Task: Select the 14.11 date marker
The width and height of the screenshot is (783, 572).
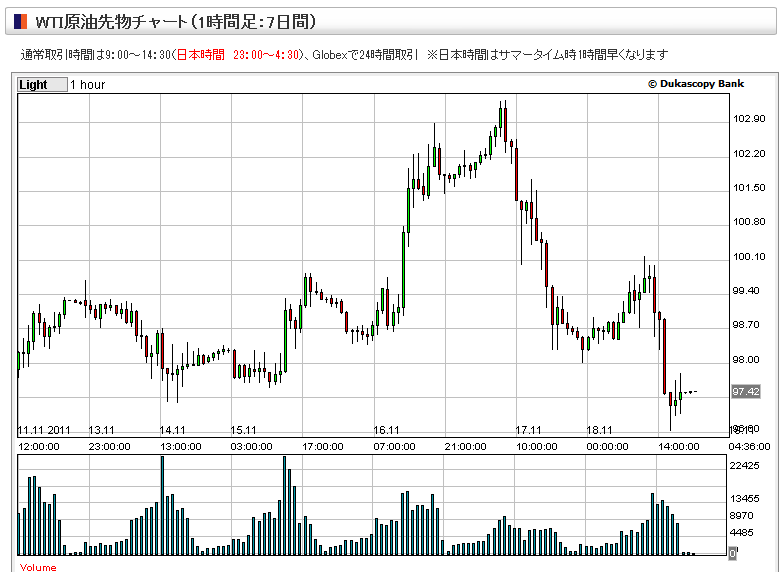Action: click(x=174, y=430)
